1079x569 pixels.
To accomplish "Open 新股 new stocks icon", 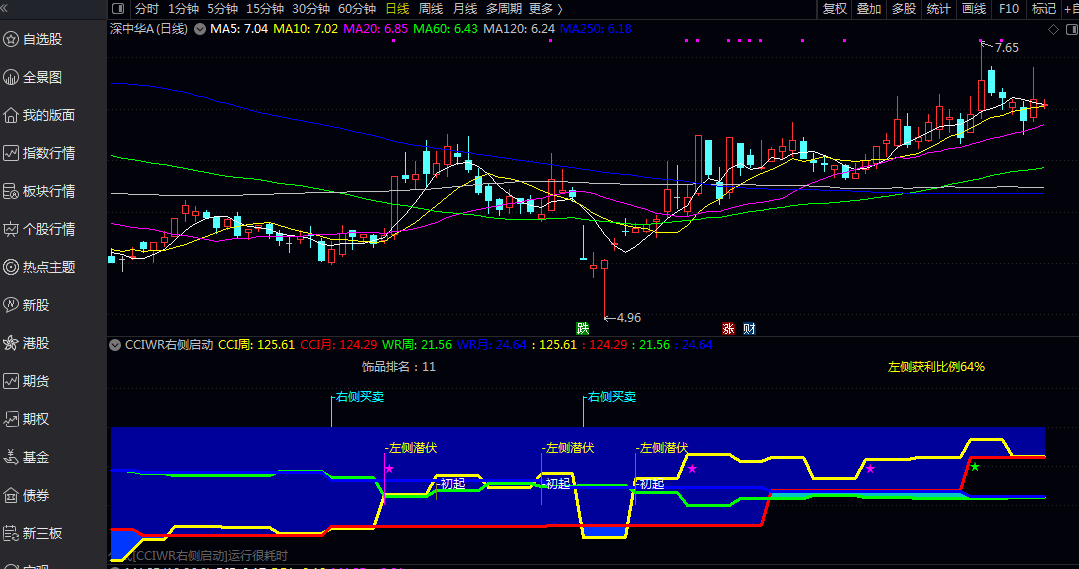I will coord(11,305).
